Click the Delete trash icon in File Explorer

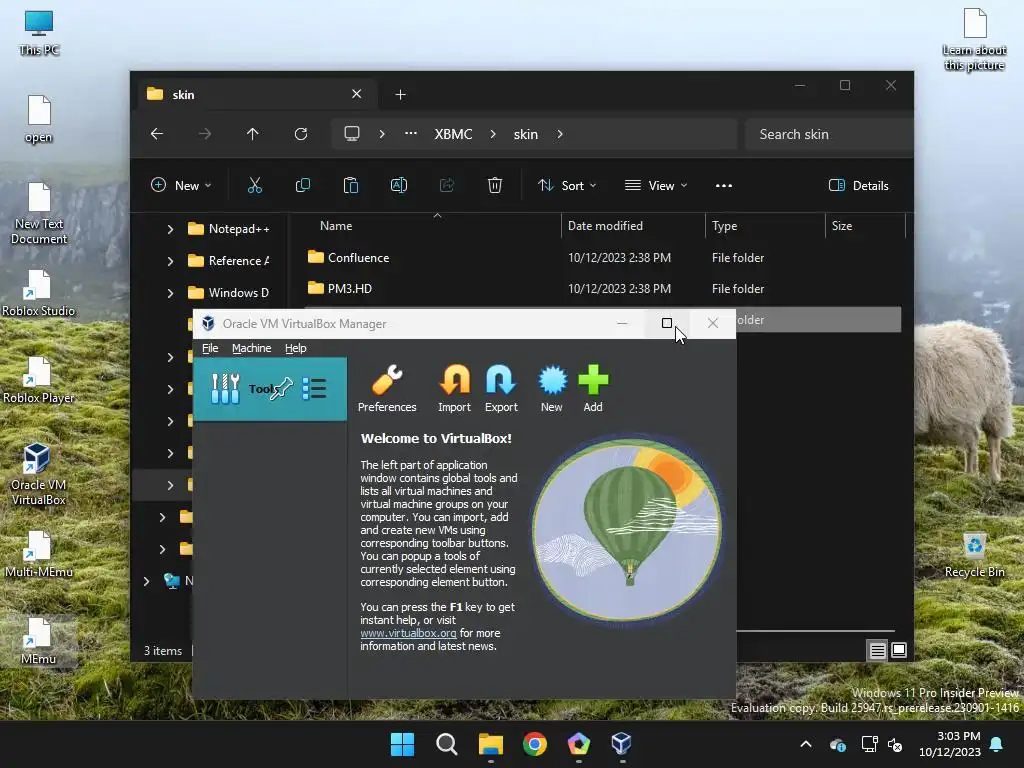(495, 185)
